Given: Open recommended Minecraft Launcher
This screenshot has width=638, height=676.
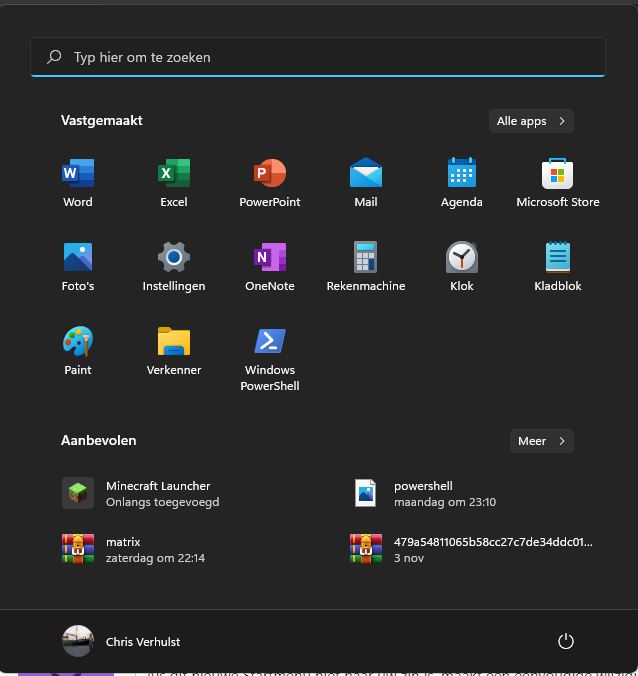Looking at the screenshot, I should pyautogui.click(x=150, y=493).
